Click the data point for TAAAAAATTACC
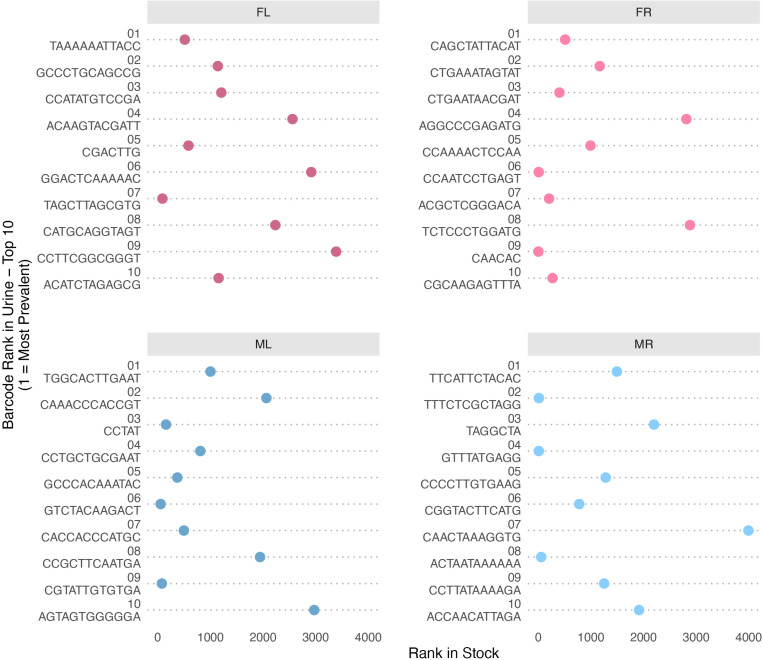Image resolution: width=763 pixels, height=660 pixels. coord(185,39)
